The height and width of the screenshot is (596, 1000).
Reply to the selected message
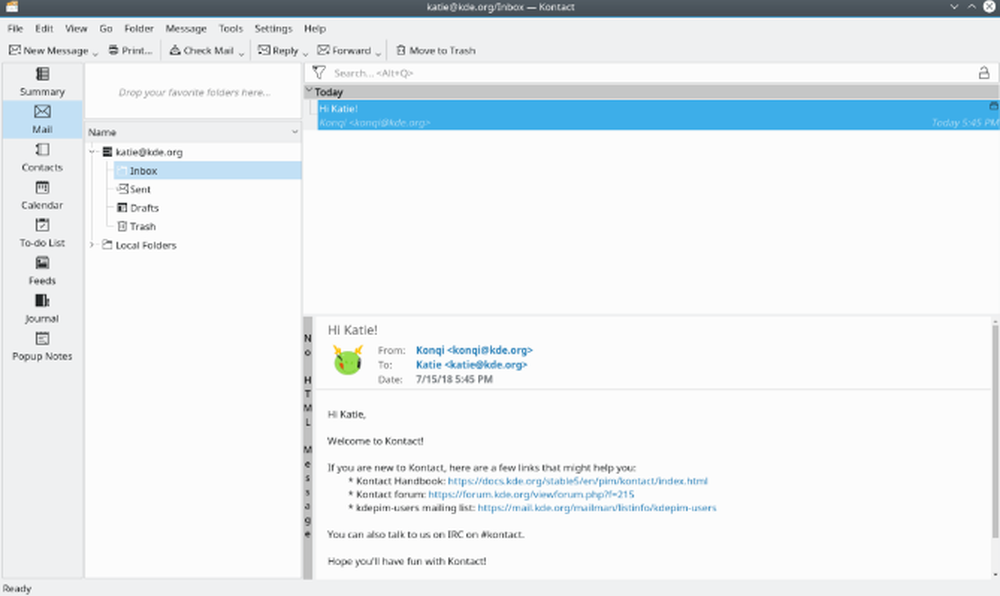click(278, 50)
